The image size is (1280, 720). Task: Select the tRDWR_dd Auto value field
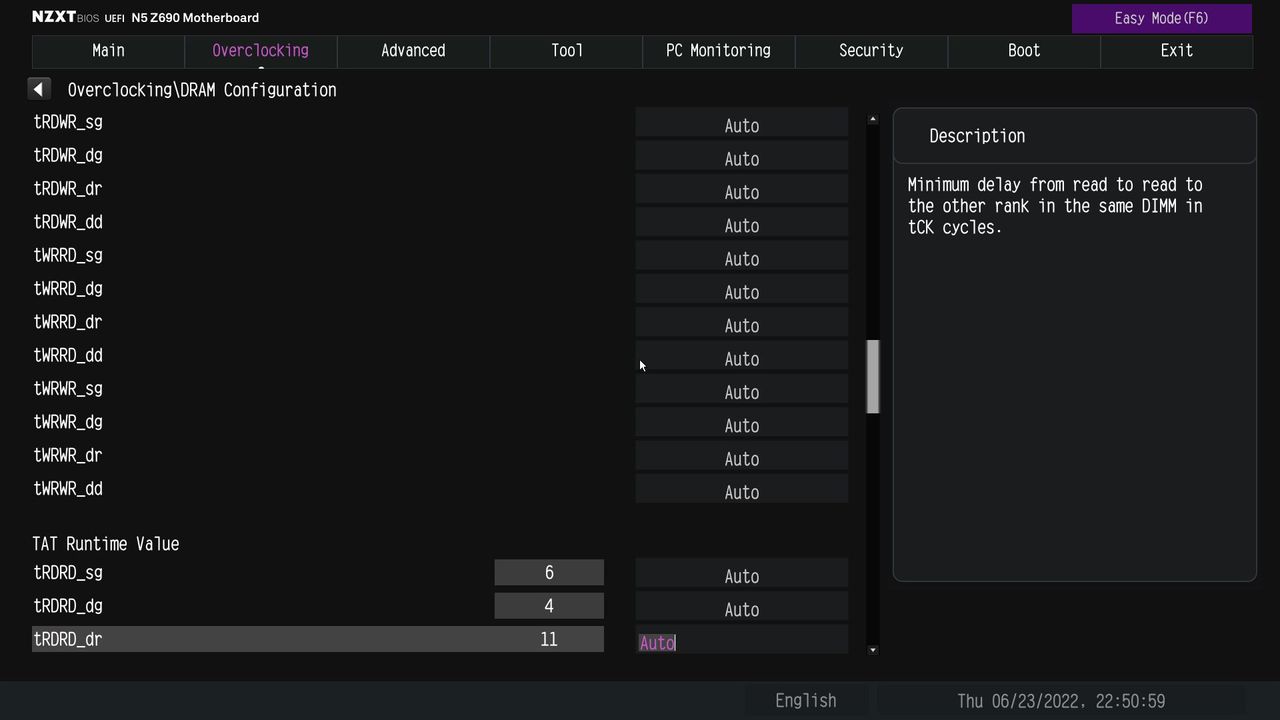(742, 224)
